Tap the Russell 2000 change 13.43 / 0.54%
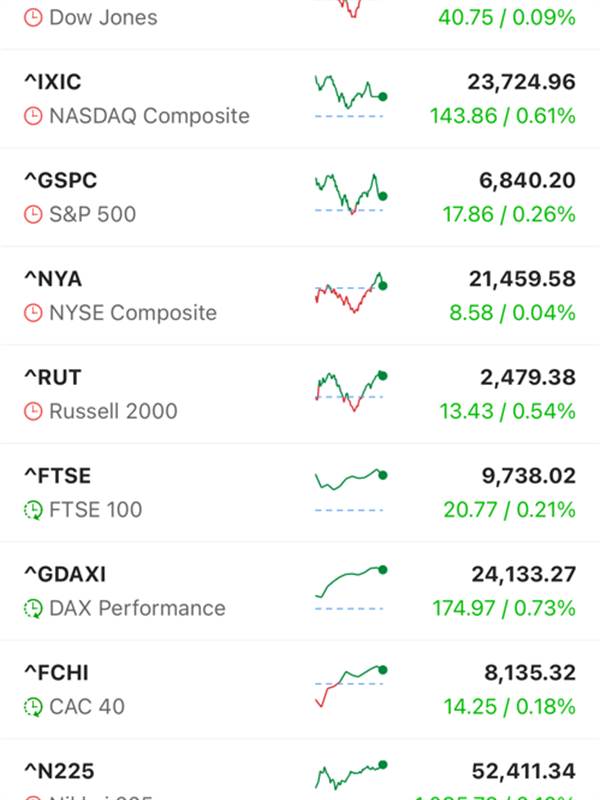This screenshot has height=800, width=600. 507,411
